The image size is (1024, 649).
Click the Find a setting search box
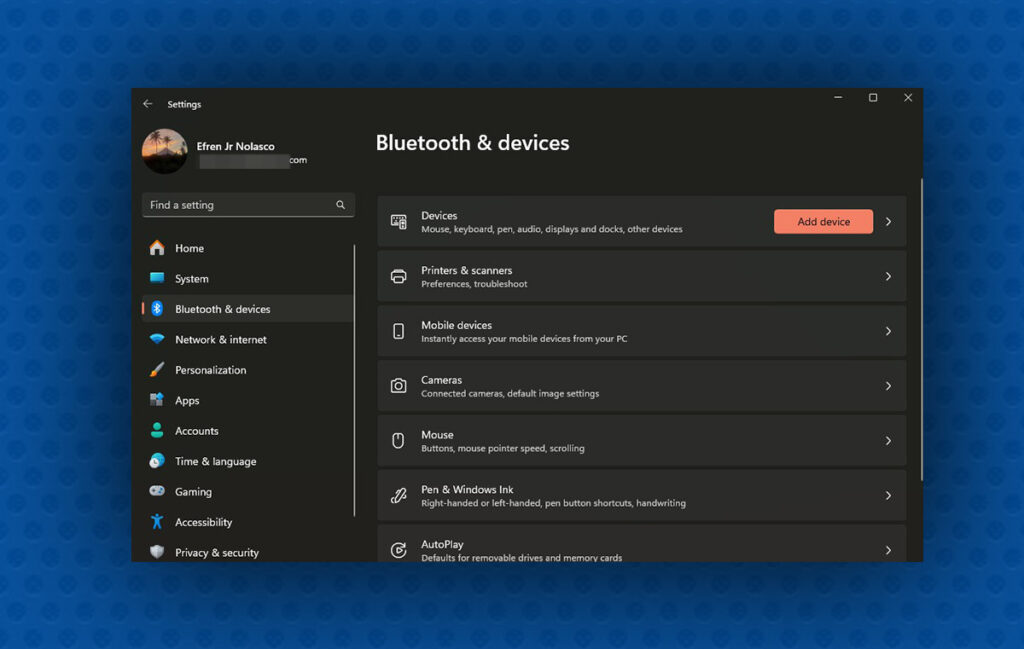point(248,204)
